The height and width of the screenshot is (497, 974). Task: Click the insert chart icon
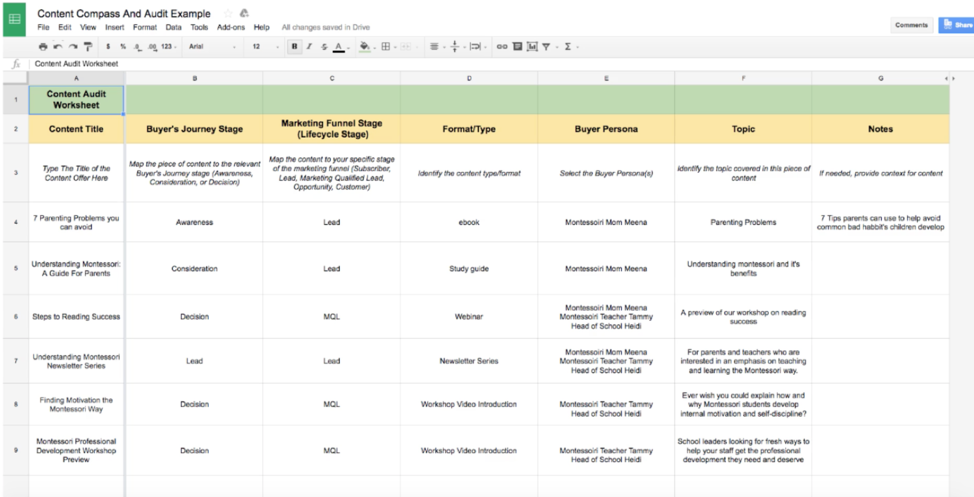tap(532, 46)
